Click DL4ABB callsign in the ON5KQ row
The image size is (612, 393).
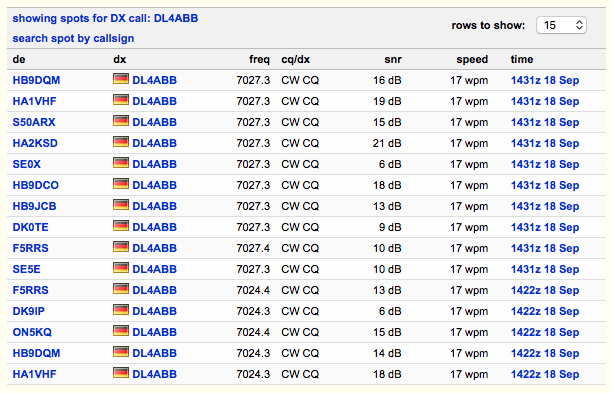(x=155, y=333)
